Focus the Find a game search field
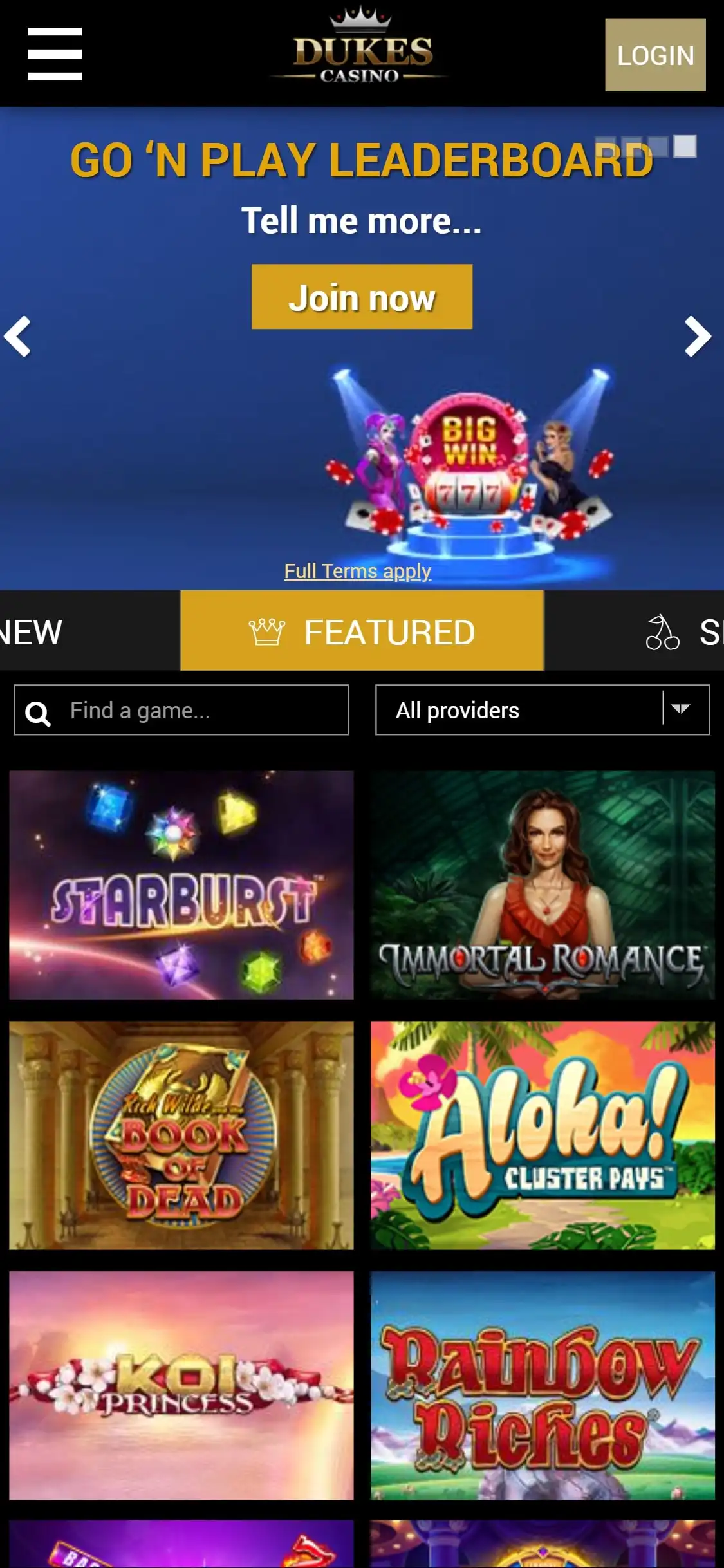The image size is (724, 1568). (x=181, y=710)
